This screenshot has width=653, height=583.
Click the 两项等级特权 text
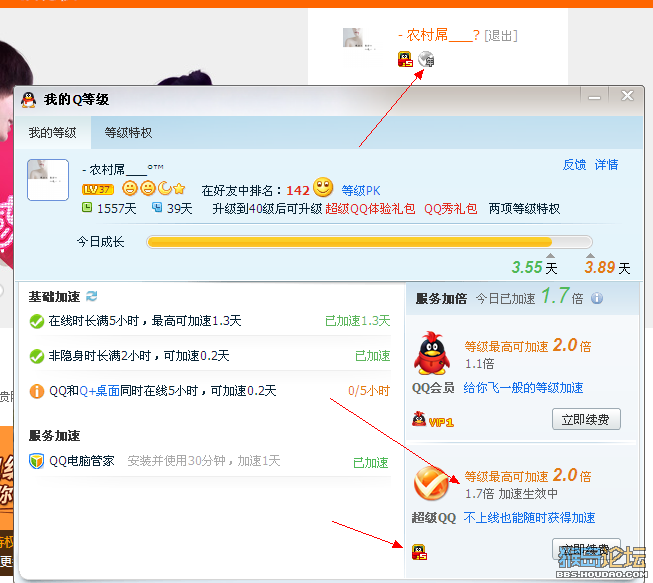524,209
